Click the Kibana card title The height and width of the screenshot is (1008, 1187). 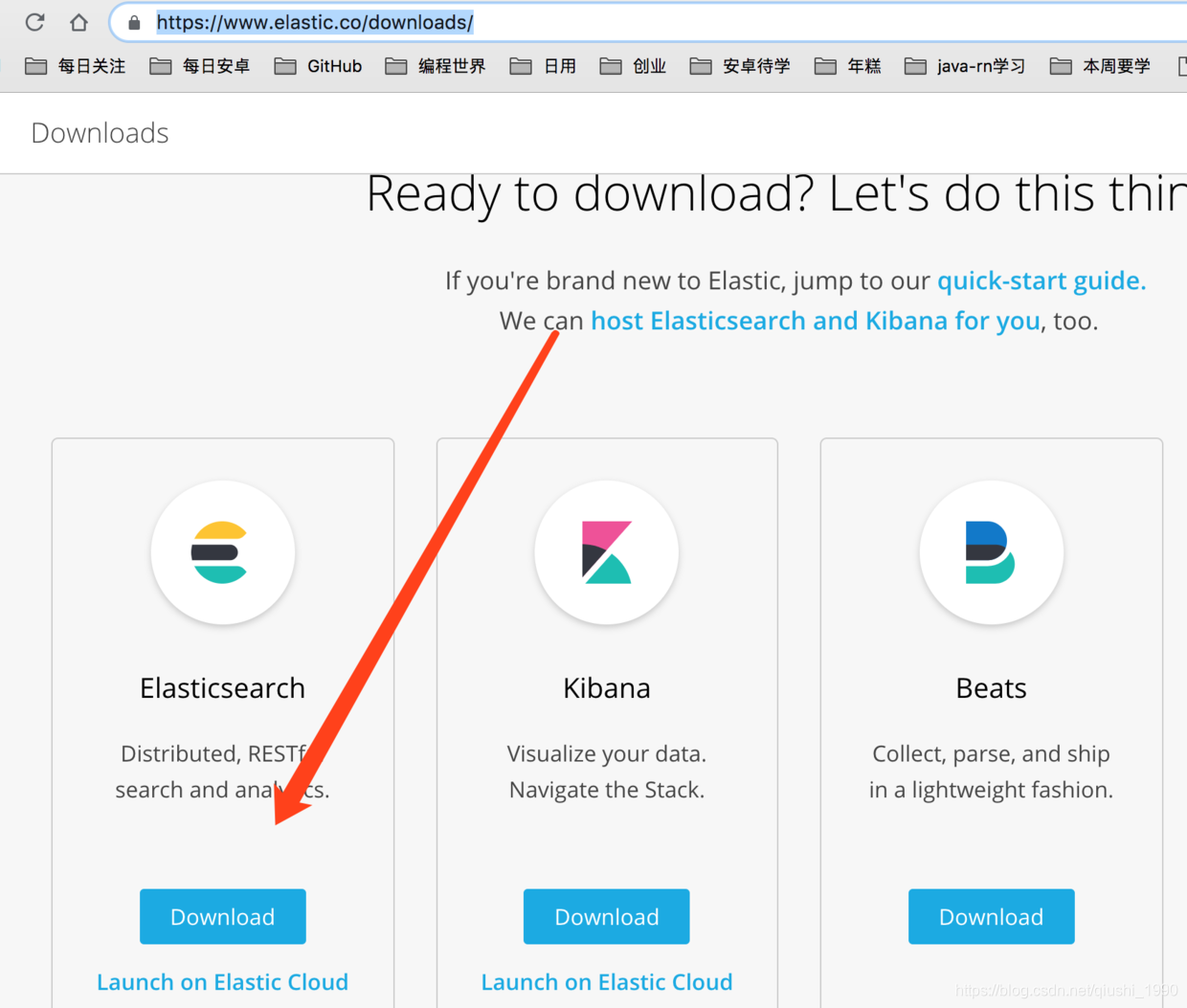[607, 688]
